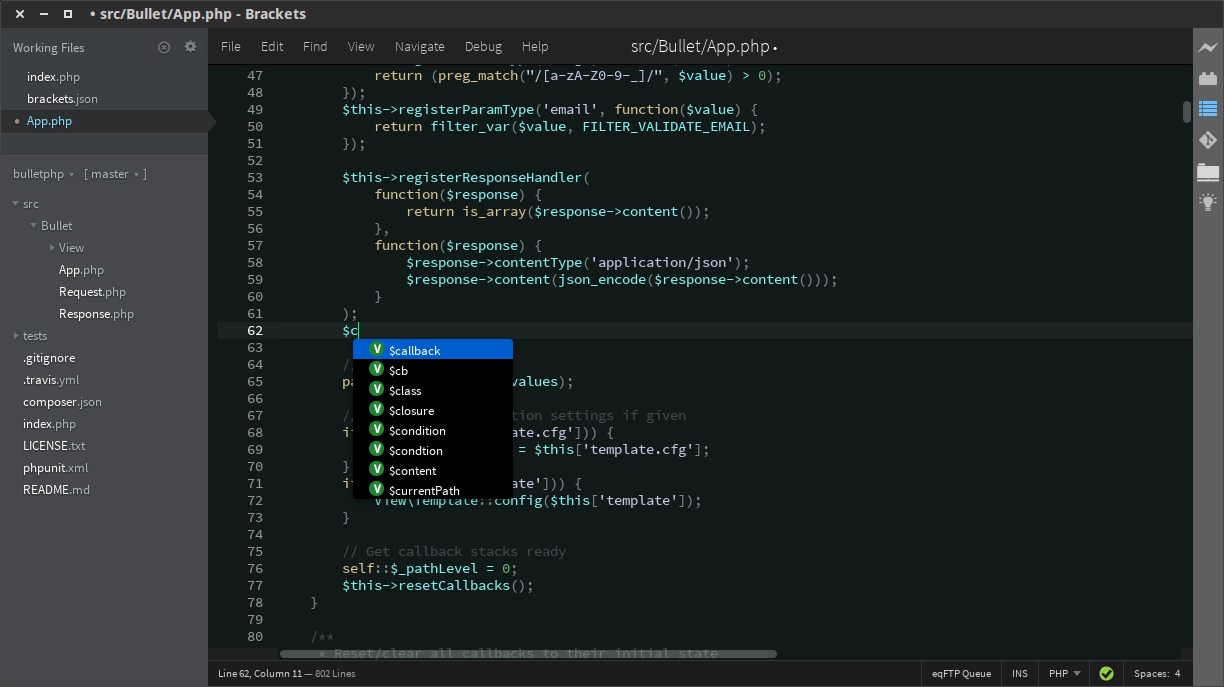The width and height of the screenshot is (1224, 687).
Task: Click V icon next to $content hint
Action: [x=377, y=469]
